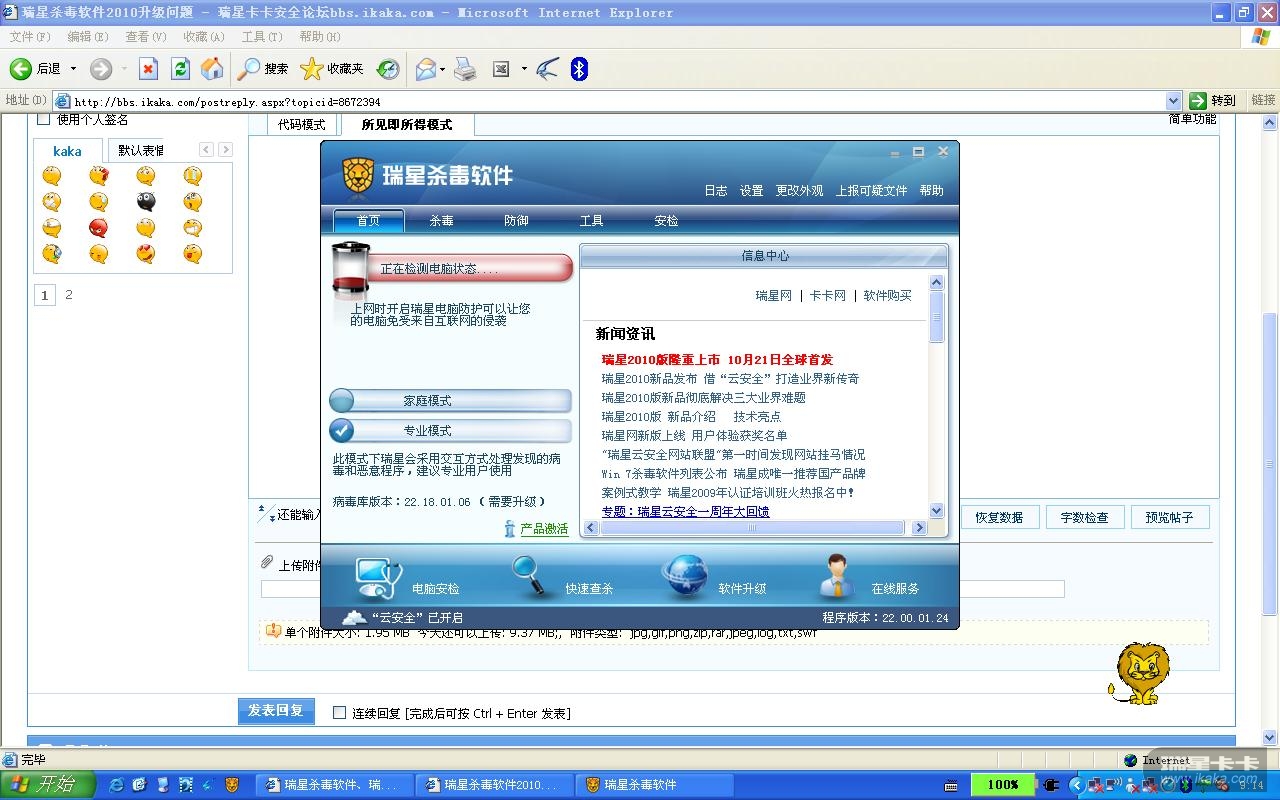Go to IE Home page icon
Screen dimensions: 1280x800
coord(212,69)
